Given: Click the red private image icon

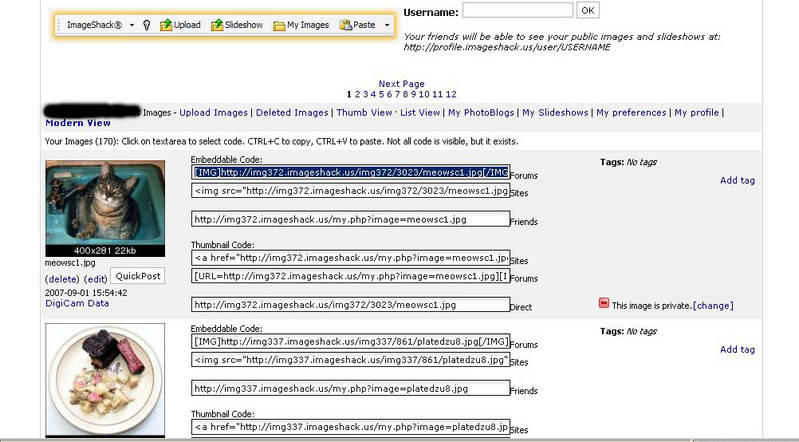Looking at the screenshot, I should click(x=603, y=304).
